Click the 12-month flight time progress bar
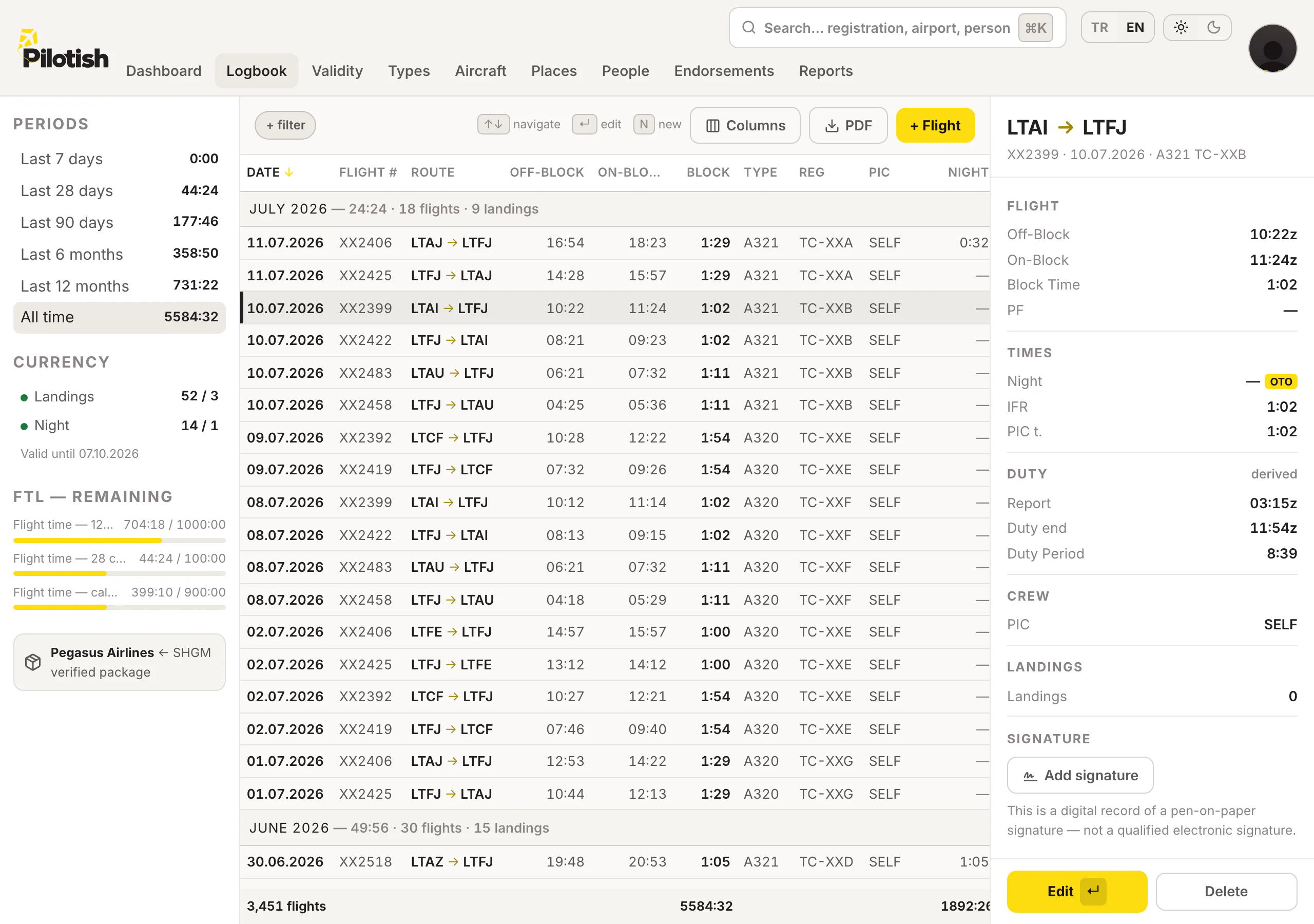 pos(119,541)
